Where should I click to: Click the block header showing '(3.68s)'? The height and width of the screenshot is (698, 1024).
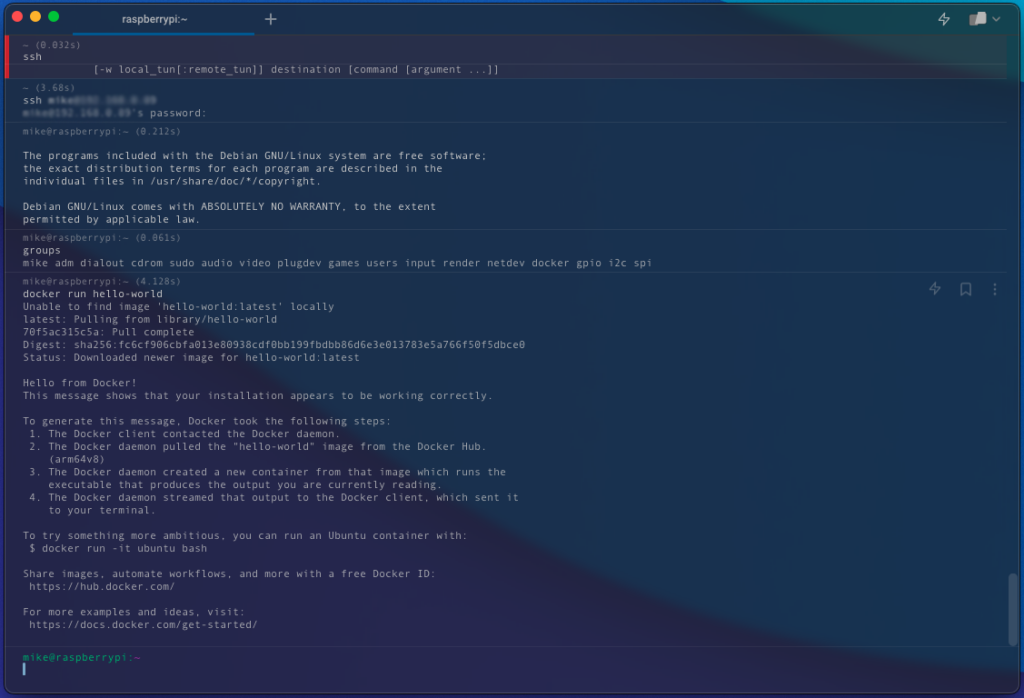(x=48, y=87)
